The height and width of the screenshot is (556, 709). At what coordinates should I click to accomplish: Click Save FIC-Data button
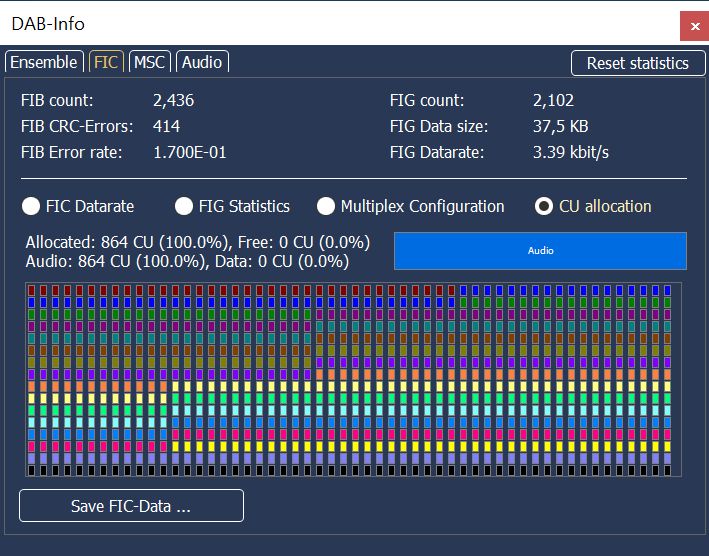(x=131, y=506)
